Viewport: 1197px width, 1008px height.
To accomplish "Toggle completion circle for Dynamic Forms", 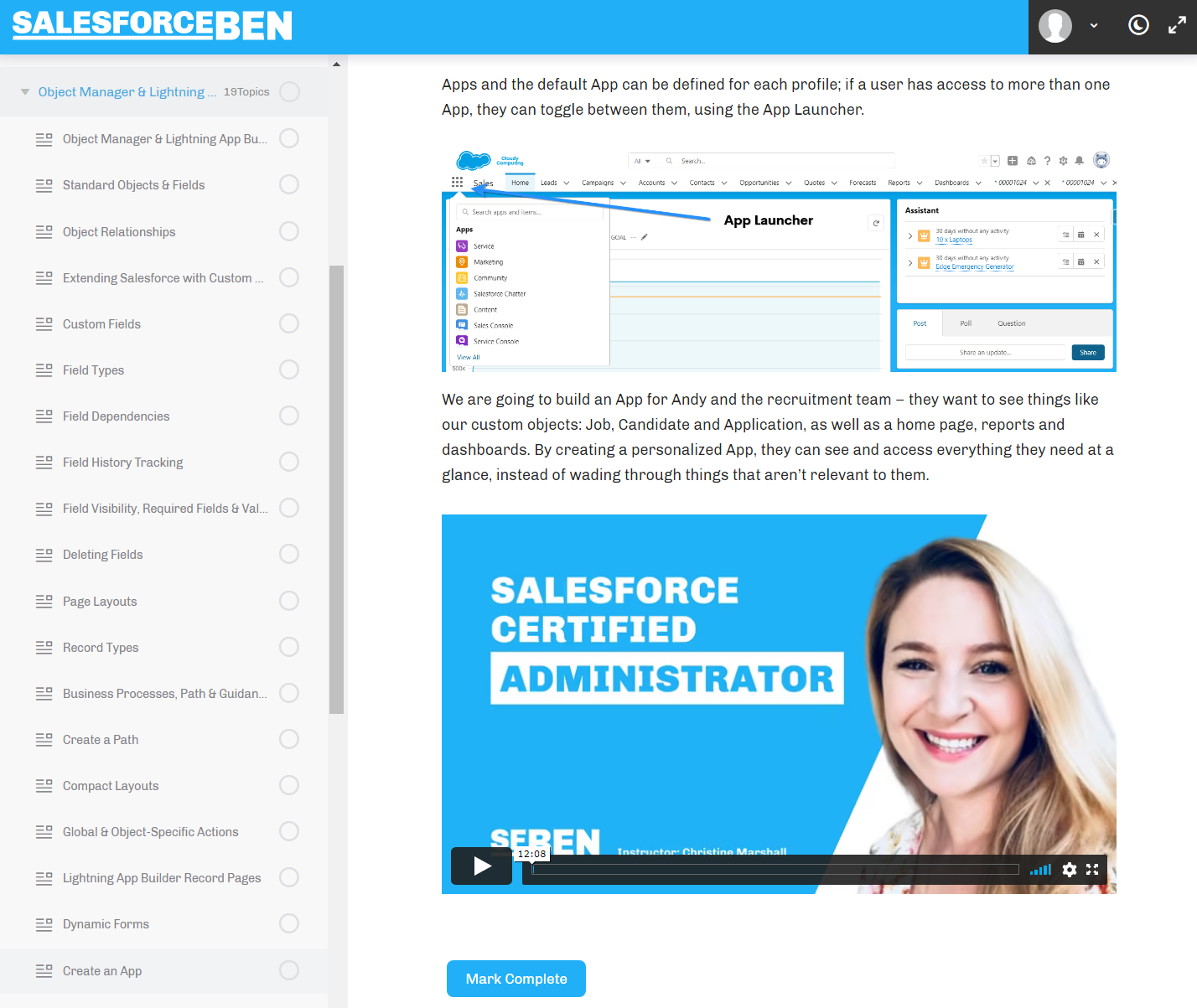I will pyautogui.click(x=289, y=923).
